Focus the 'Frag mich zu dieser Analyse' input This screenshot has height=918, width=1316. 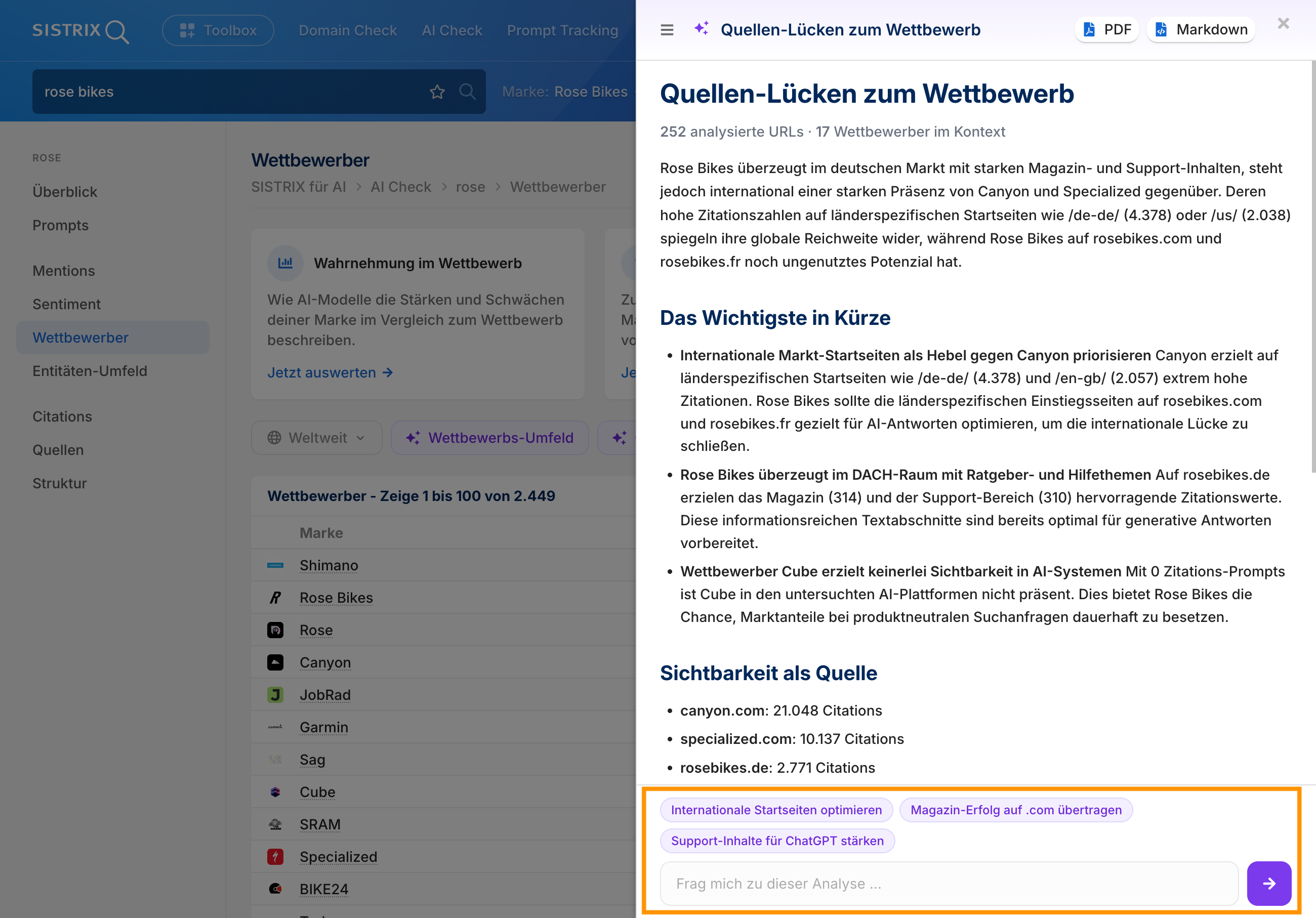coord(949,884)
